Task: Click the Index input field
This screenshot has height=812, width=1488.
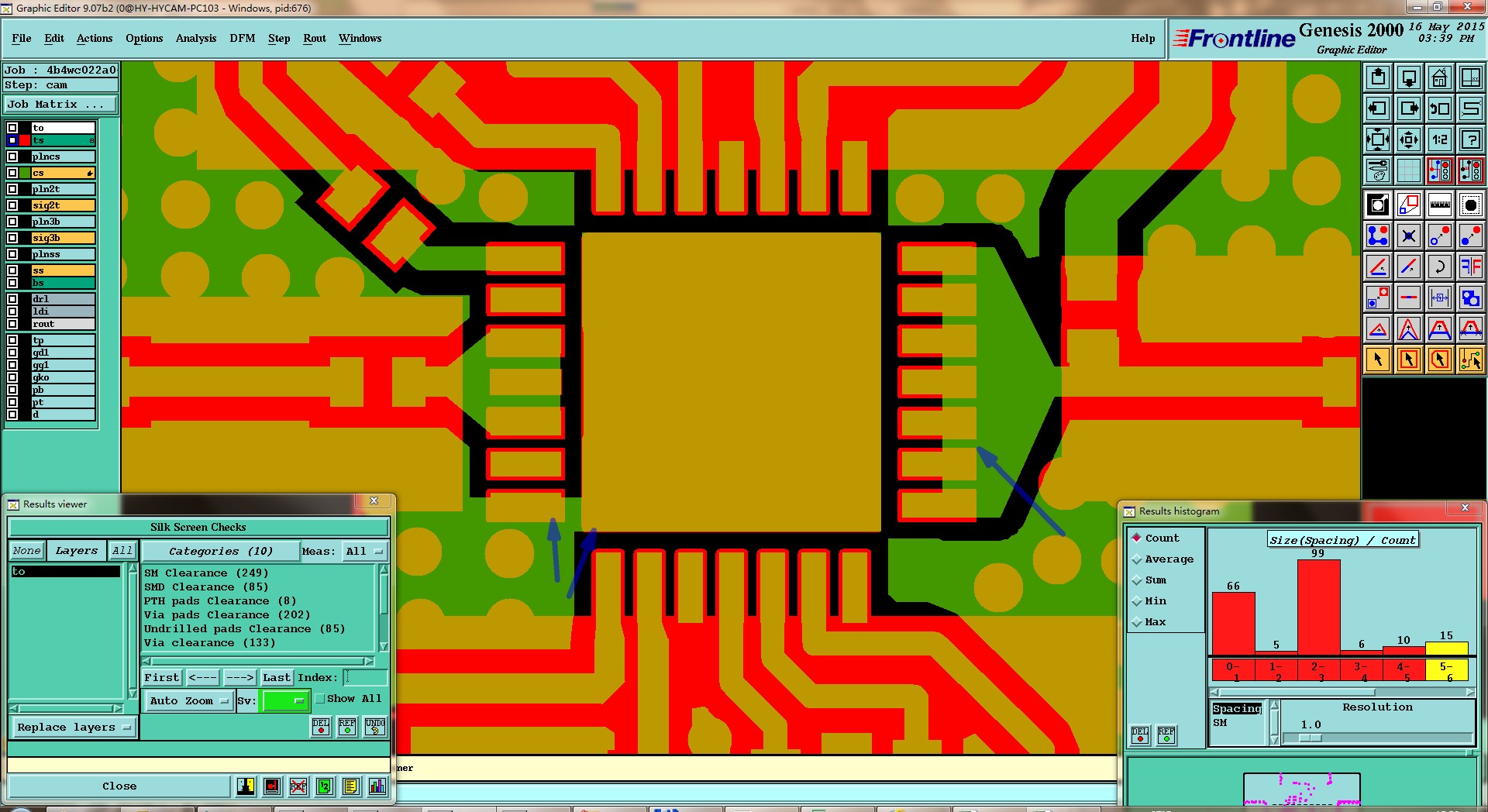Action: coord(364,678)
